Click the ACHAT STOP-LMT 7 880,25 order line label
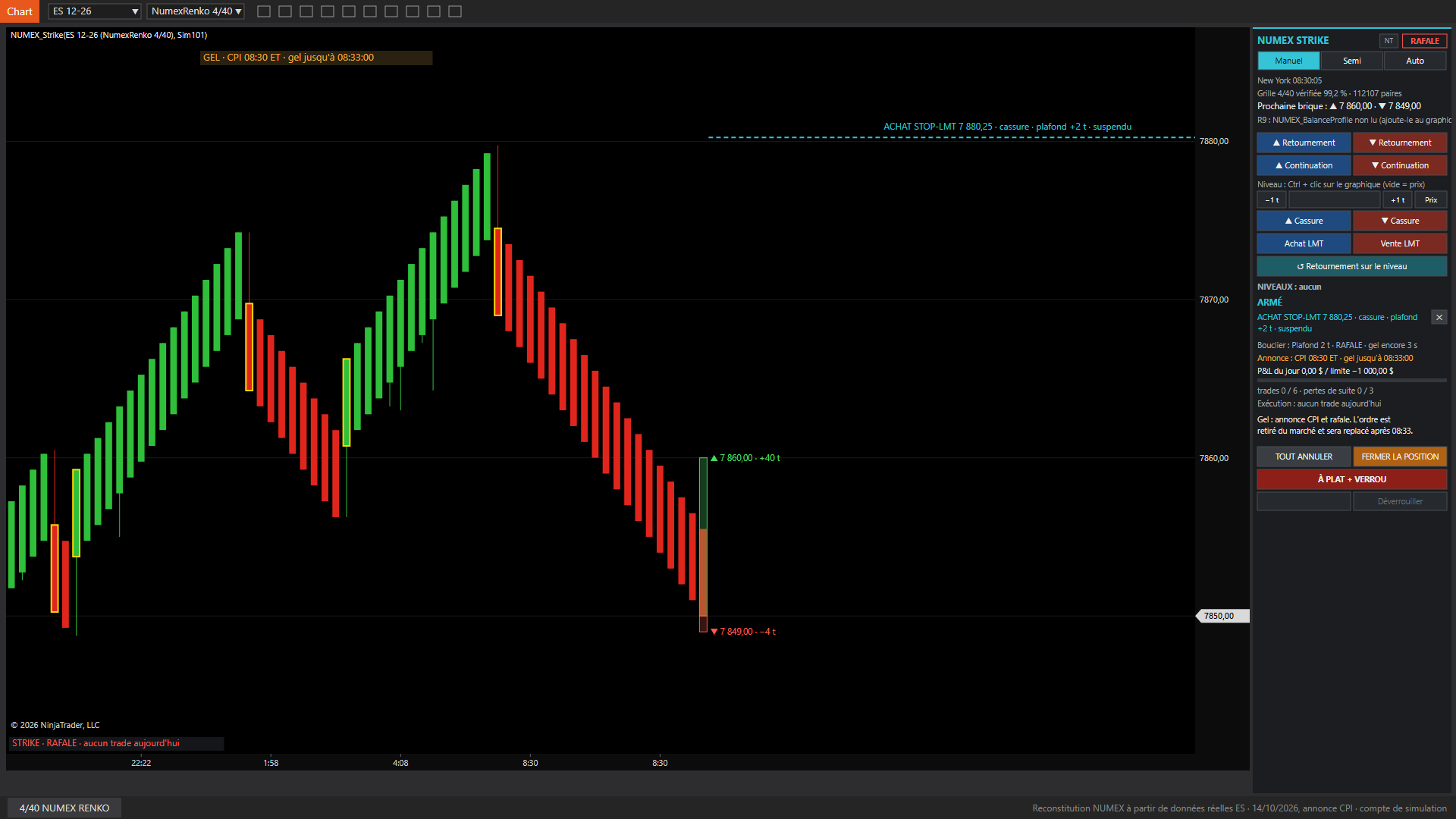This screenshot has height=819, width=1456. pos(1007,127)
